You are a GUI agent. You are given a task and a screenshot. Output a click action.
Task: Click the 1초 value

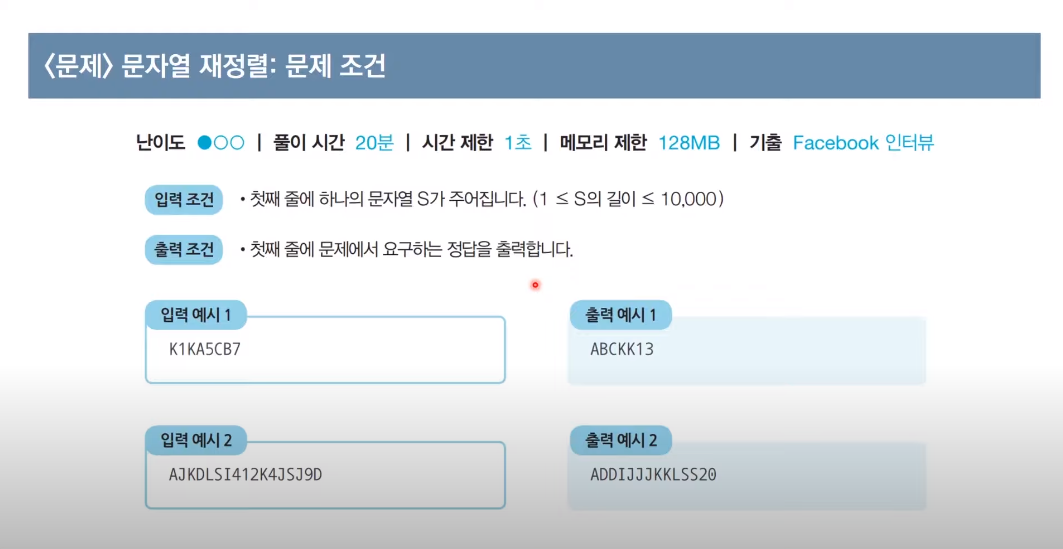pos(518,143)
